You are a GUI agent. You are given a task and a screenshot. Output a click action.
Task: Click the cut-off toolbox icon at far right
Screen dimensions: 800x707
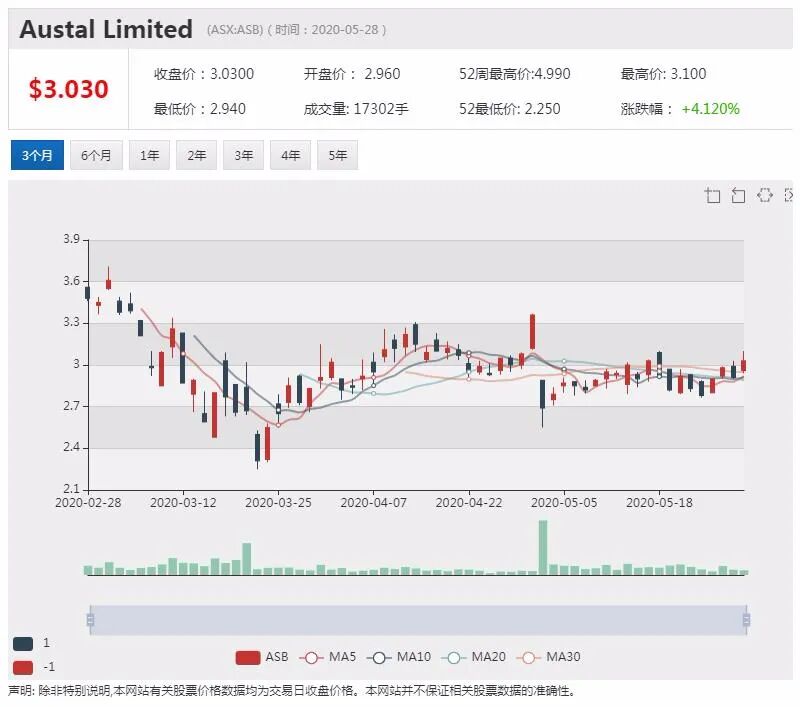tap(789, 195)
